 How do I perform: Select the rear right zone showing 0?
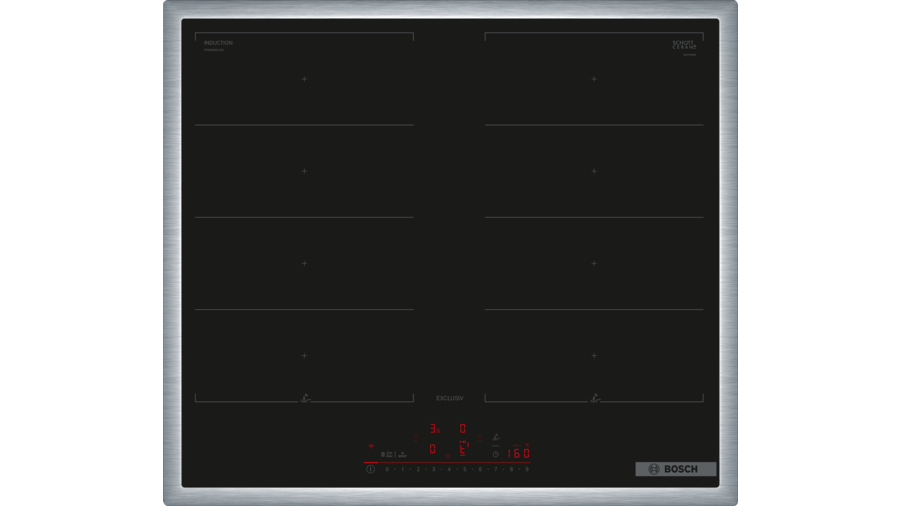coord(462,429)
